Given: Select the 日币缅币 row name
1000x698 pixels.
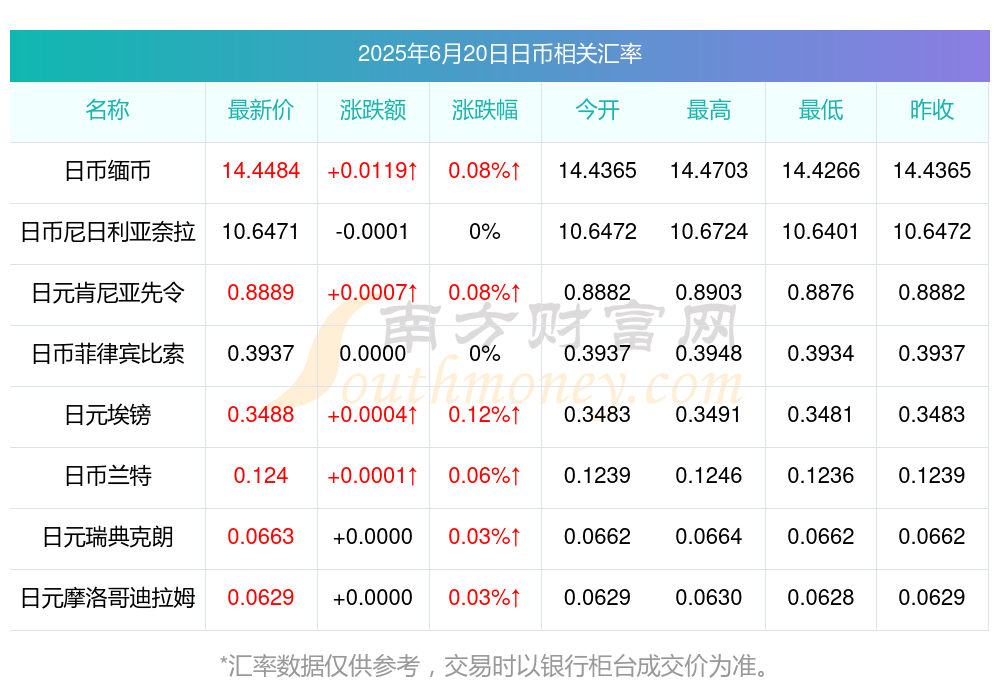Looking at the screenshot, I should 107,171.
